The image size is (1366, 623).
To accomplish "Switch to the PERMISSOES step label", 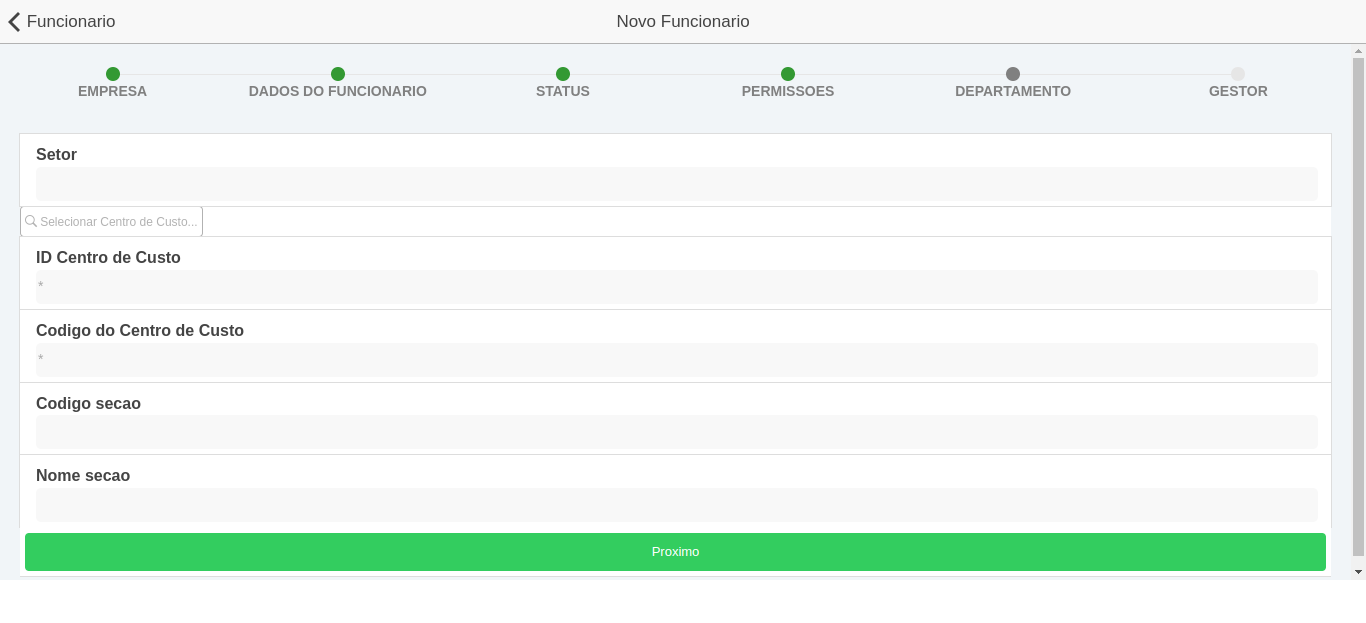I will click(x=788, y=91).
